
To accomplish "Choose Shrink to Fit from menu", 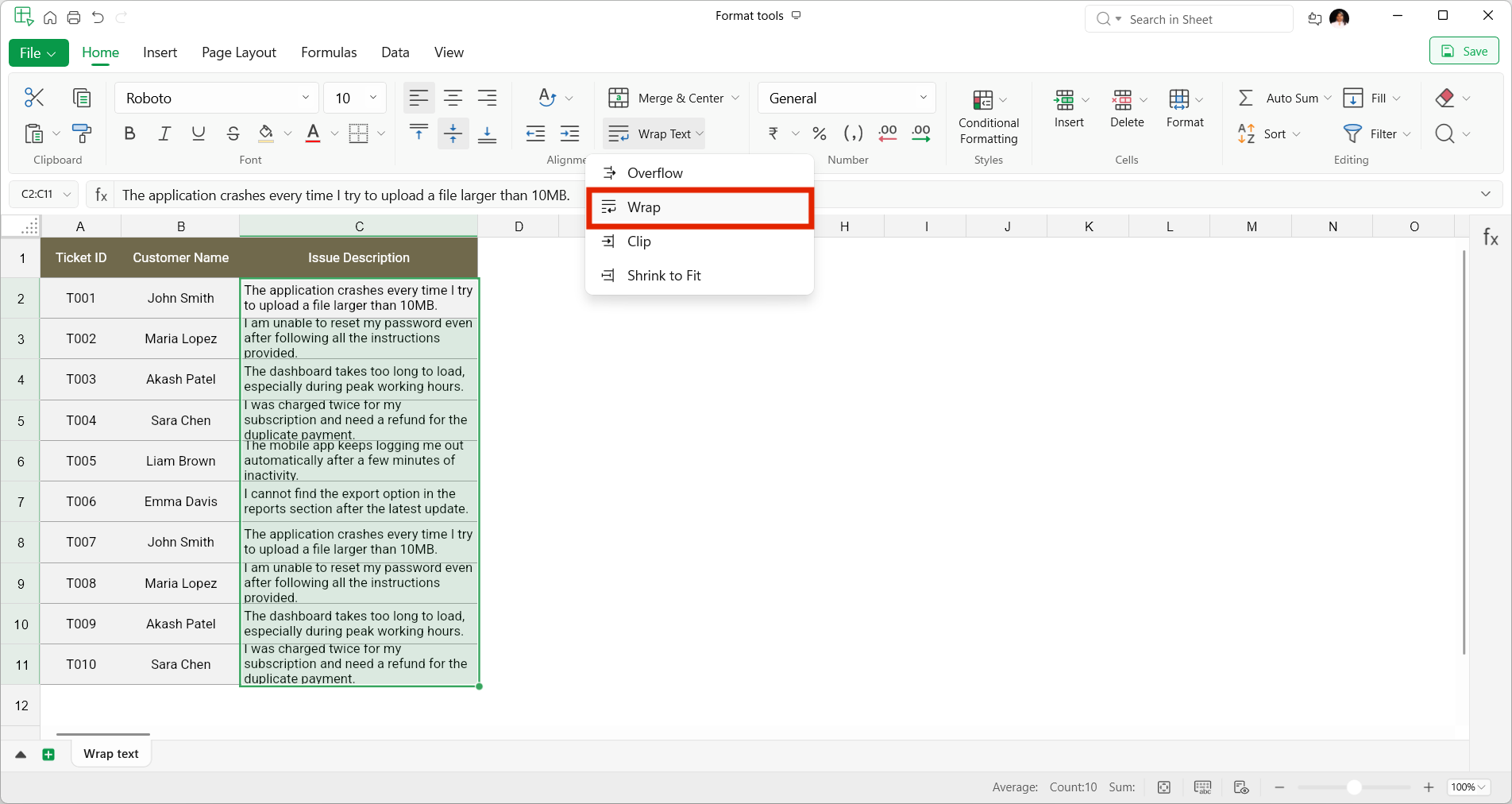I will [x=664, y=276].
